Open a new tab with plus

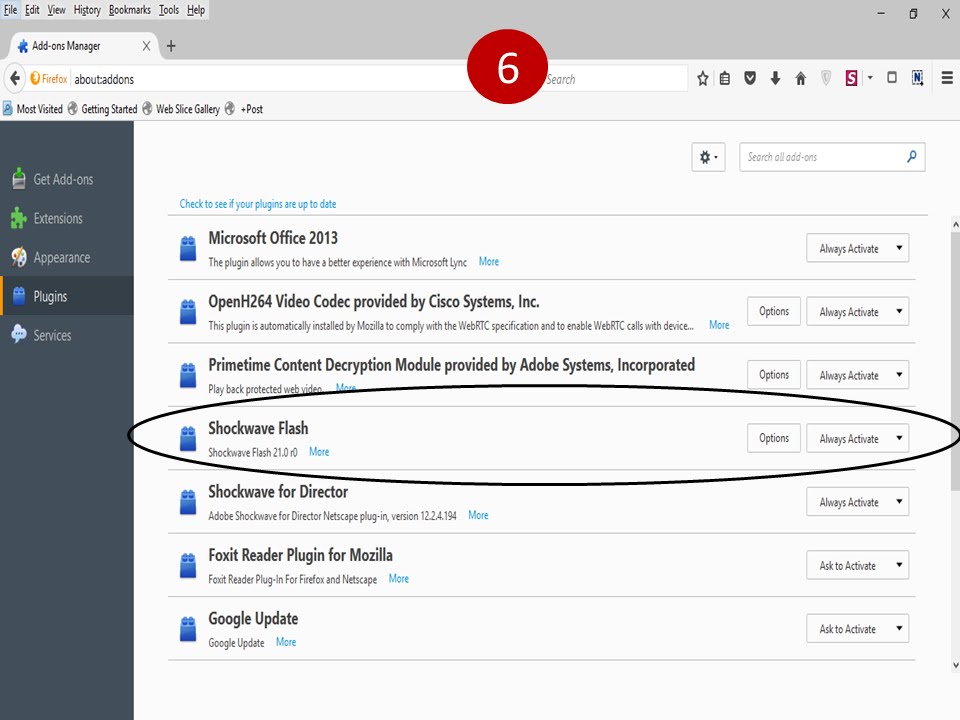point(171,46)
